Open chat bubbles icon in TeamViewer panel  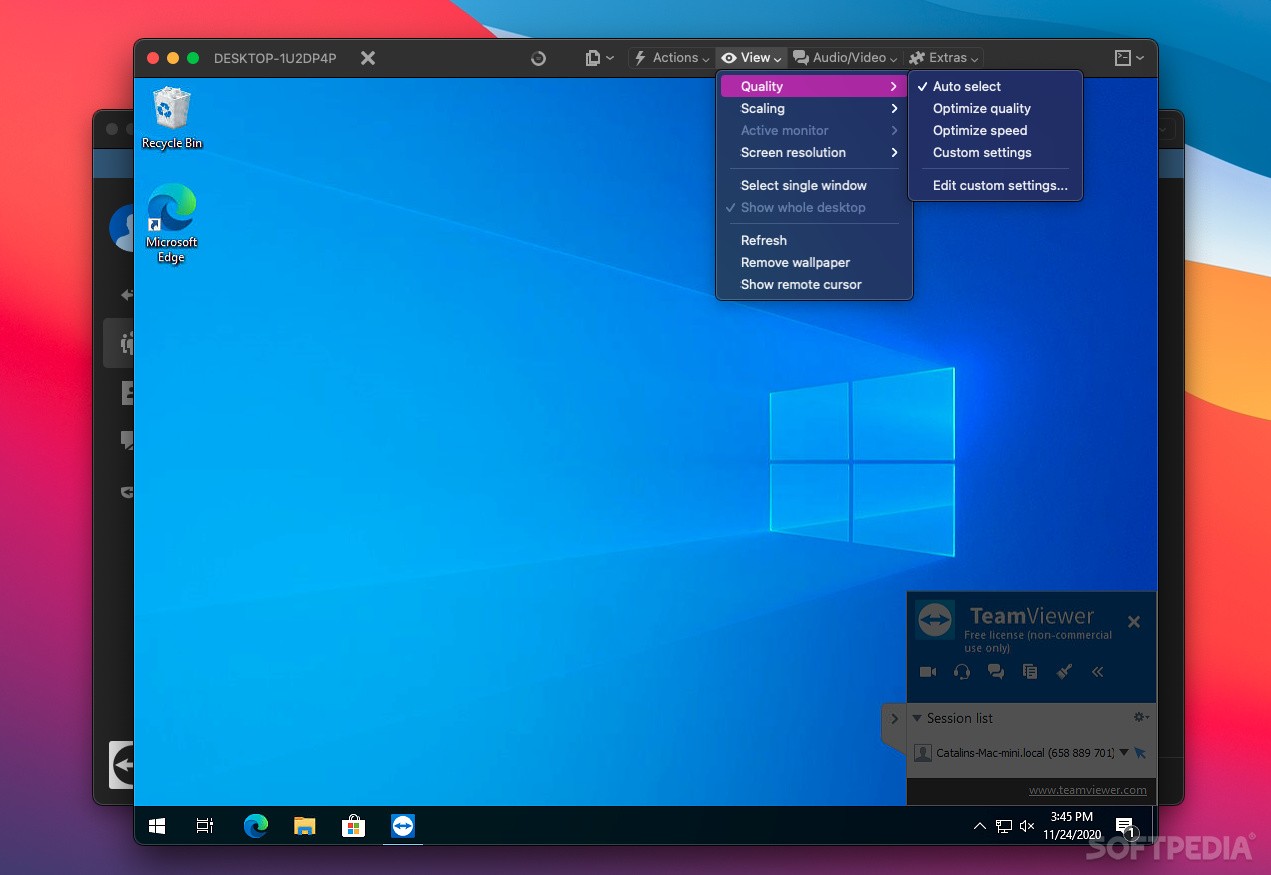pyautogui.click(x=996, y=672)
